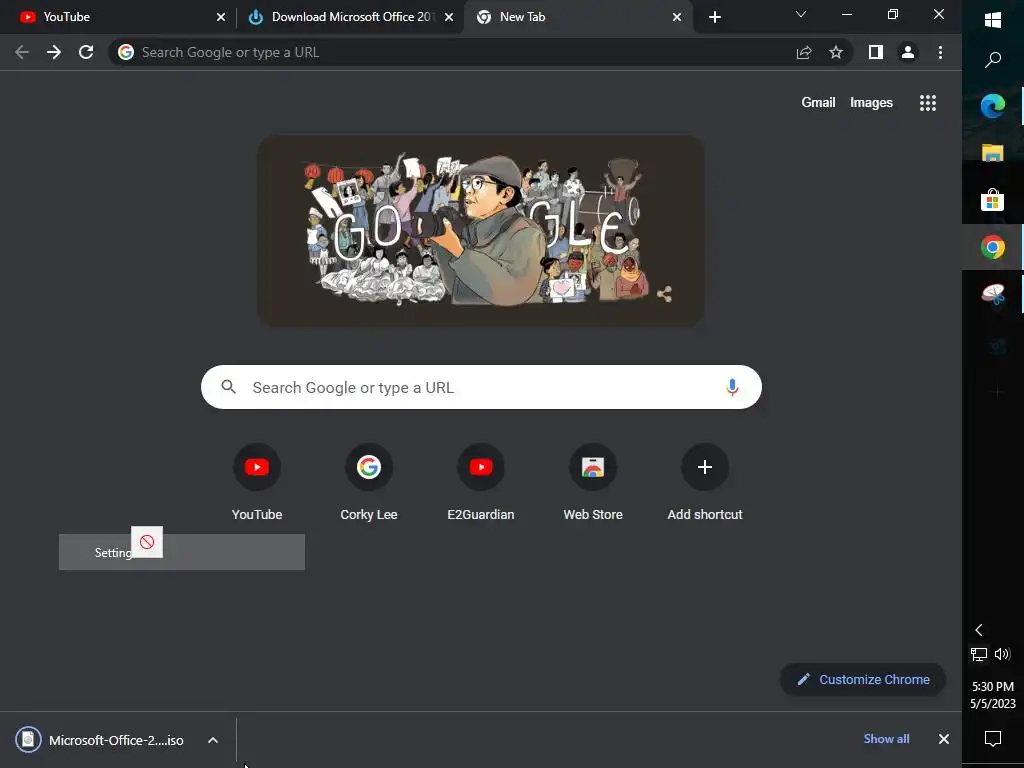Open a new browser tab
This screenshot has width=1024, height=768.
715,17
